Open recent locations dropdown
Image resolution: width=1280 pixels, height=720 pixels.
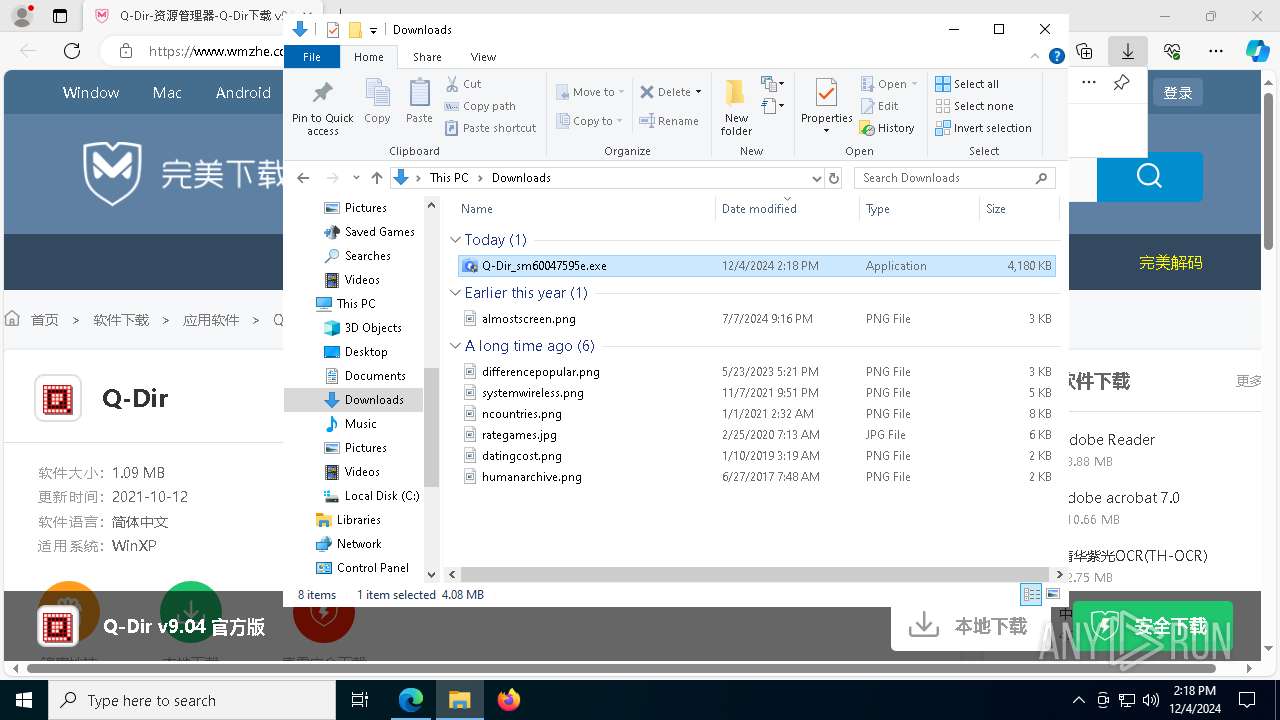pyautogui.click(x=356, y=178)
